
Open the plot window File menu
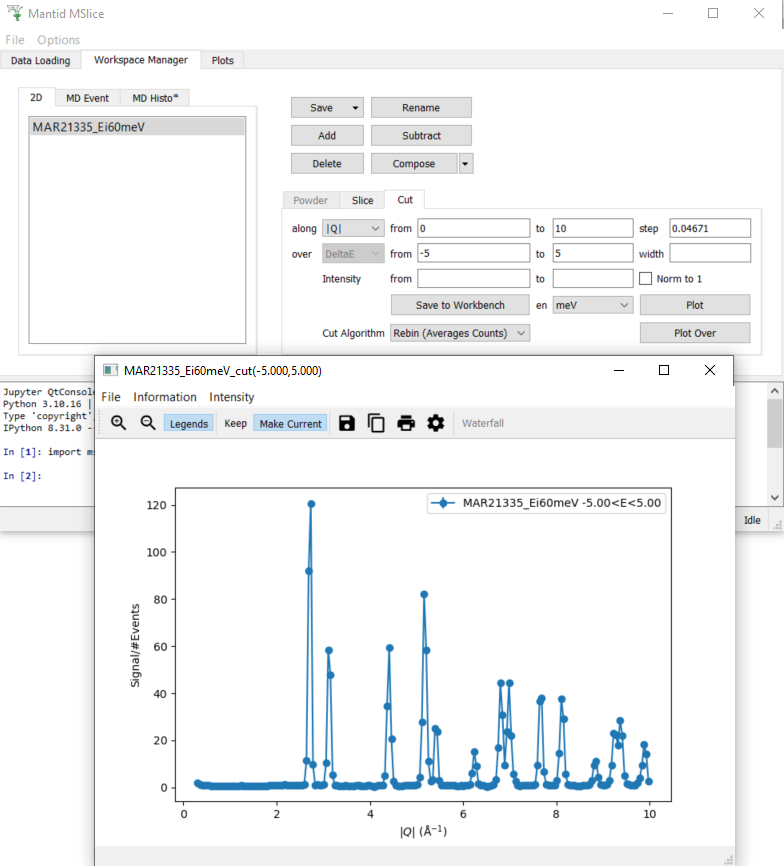point(111,397)
